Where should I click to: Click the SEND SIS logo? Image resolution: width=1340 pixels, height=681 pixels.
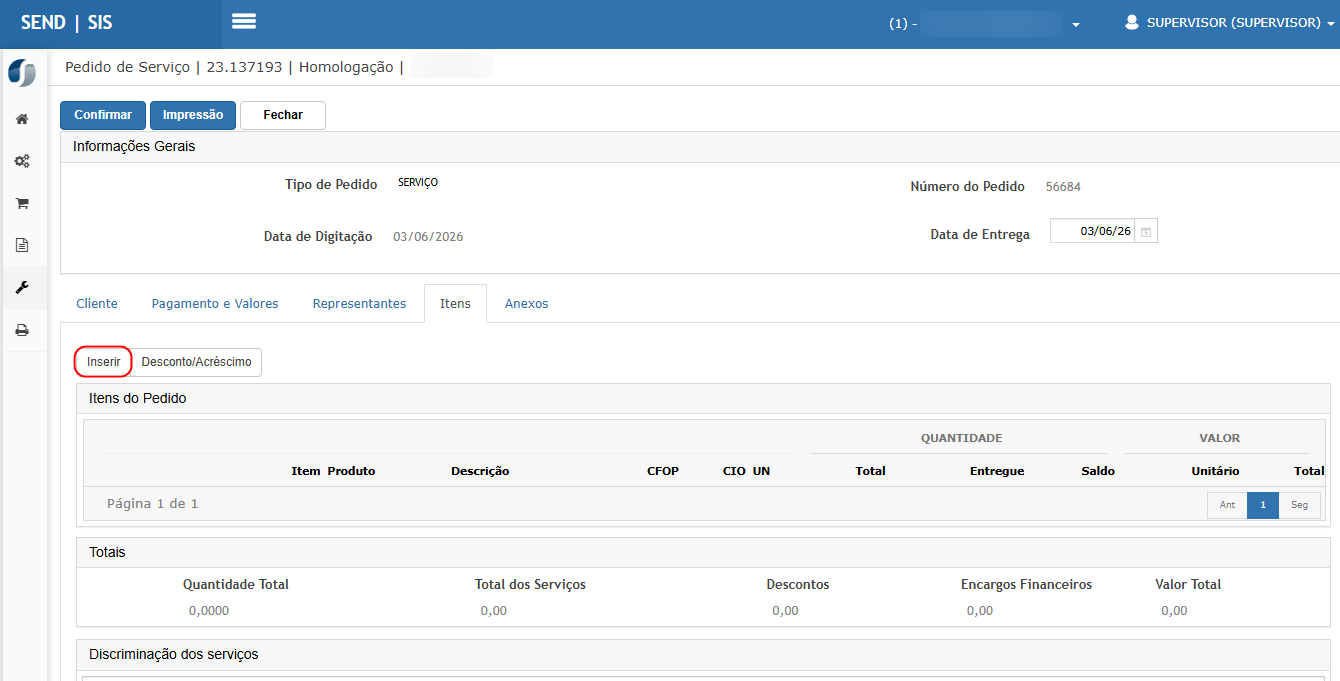[67, 23]
